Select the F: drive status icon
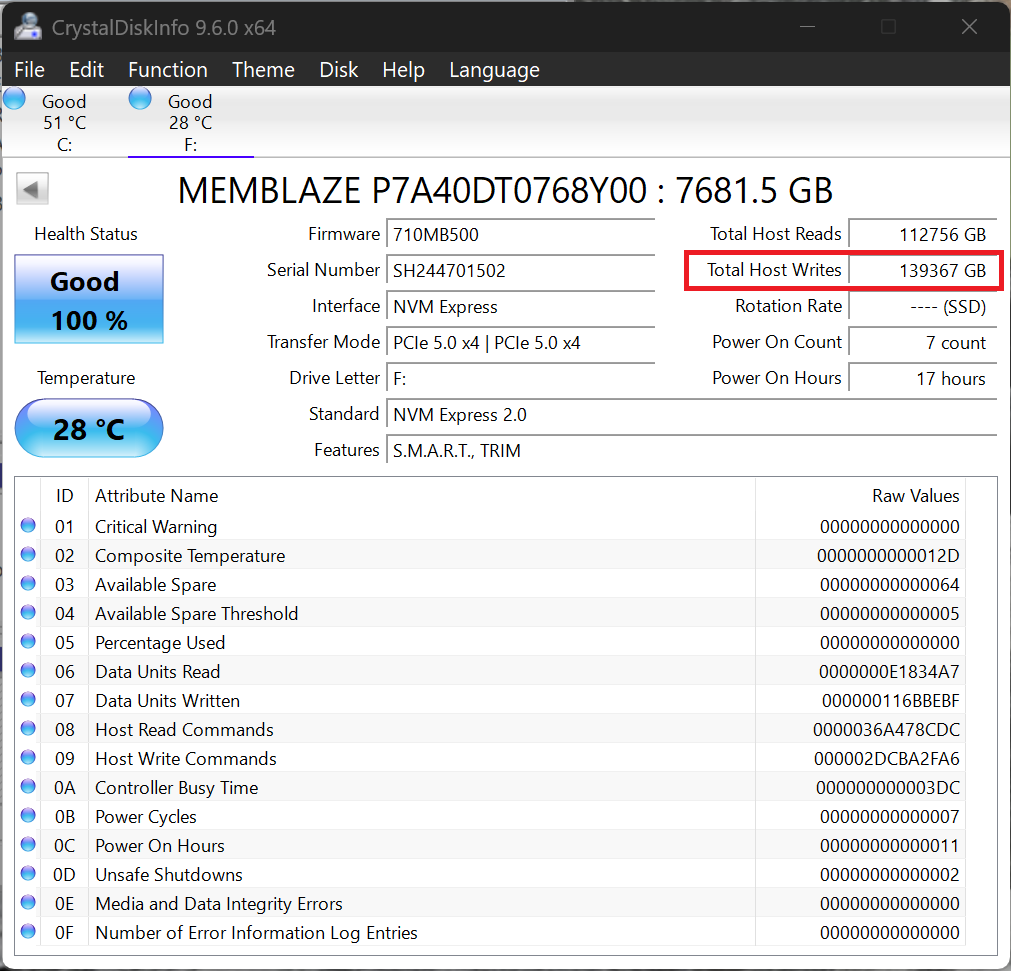This screenshot has width=1011, height=971. (141, 99)
